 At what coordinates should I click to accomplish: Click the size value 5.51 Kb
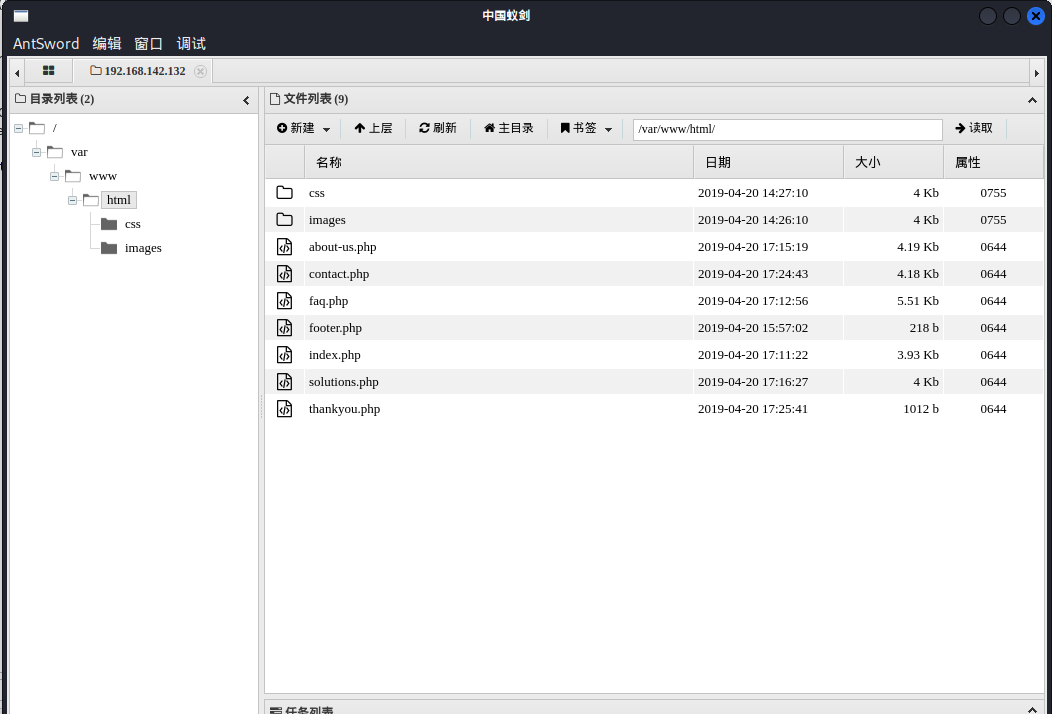[x=918, y=301]
